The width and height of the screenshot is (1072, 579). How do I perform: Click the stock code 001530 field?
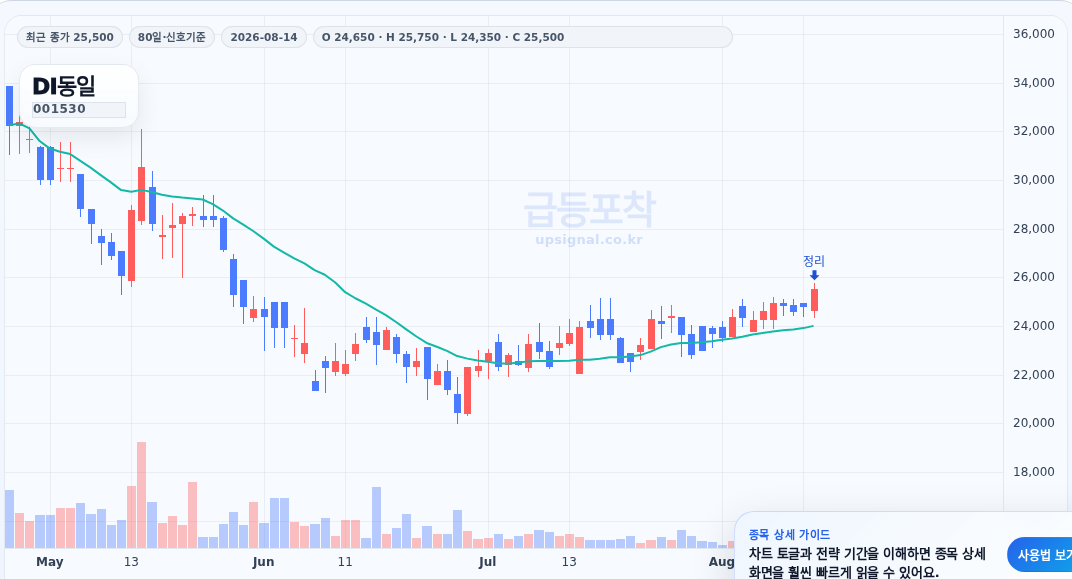pos(79,109)
